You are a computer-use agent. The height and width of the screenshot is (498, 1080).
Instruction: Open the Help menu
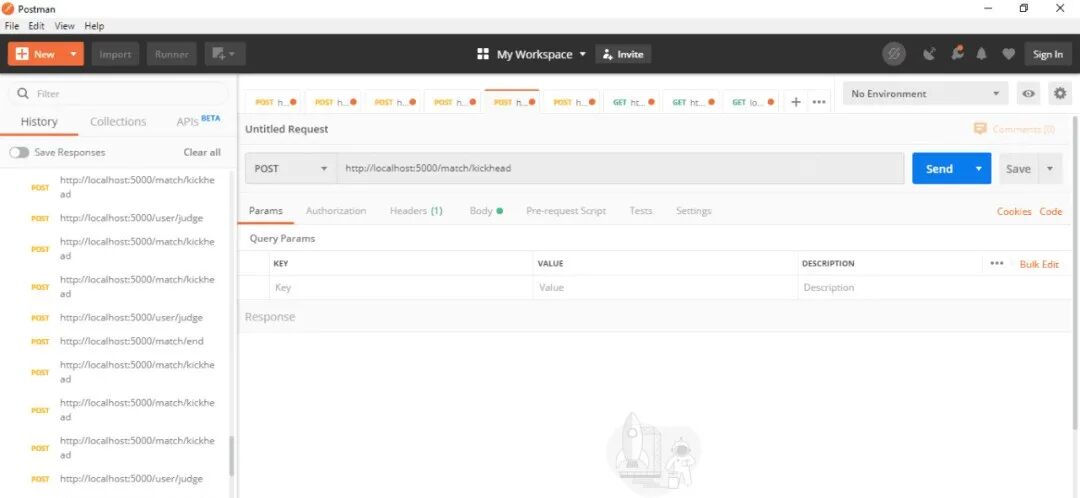click(x=94, y=25)
